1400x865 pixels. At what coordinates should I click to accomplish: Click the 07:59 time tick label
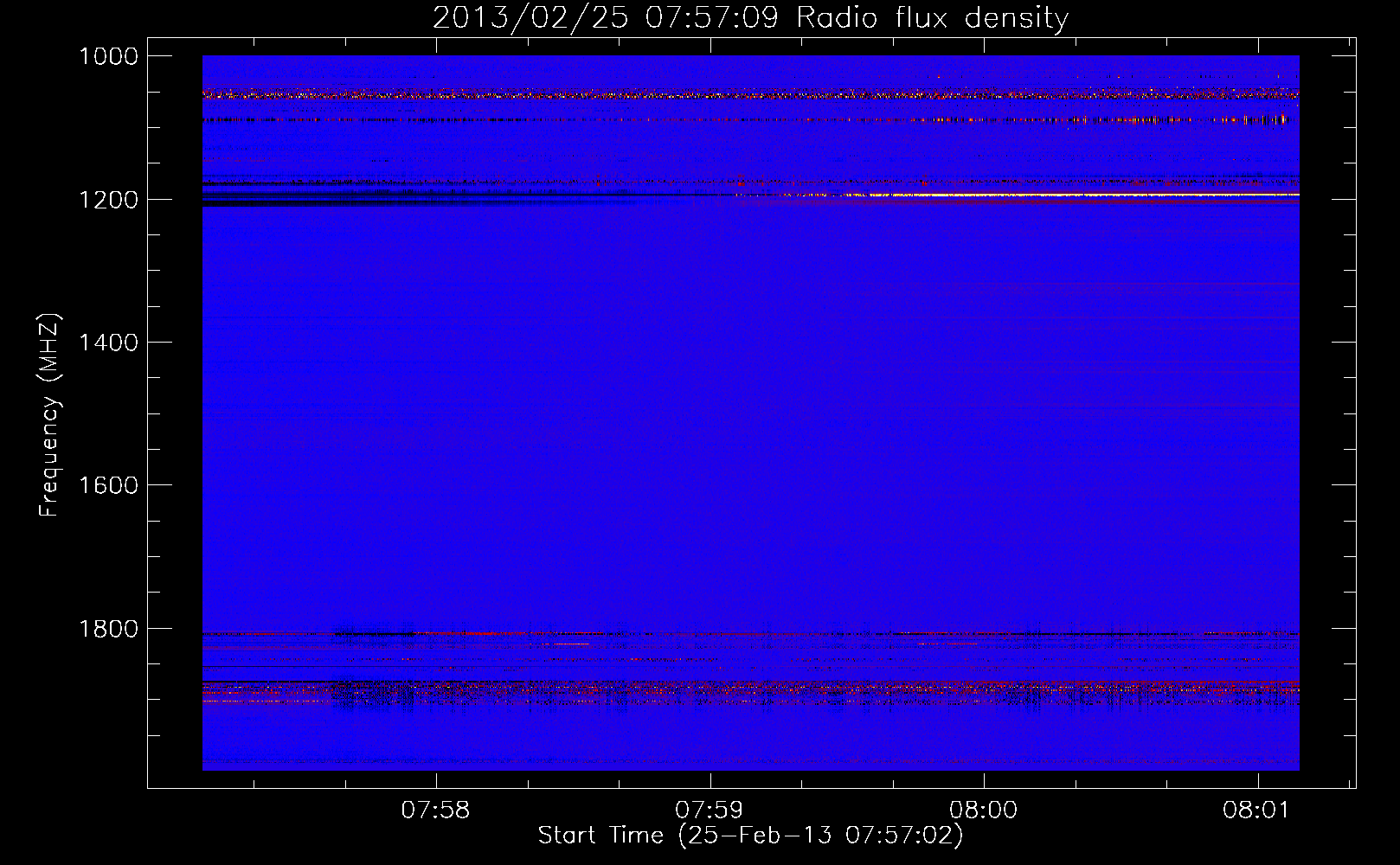710,811
